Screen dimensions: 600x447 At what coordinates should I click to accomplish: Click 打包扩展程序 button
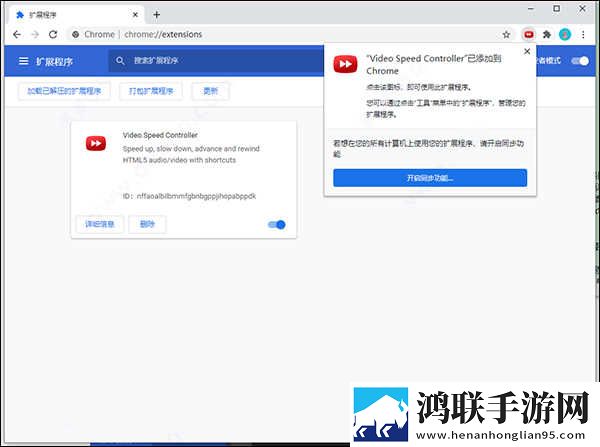[x=151, y=91]
